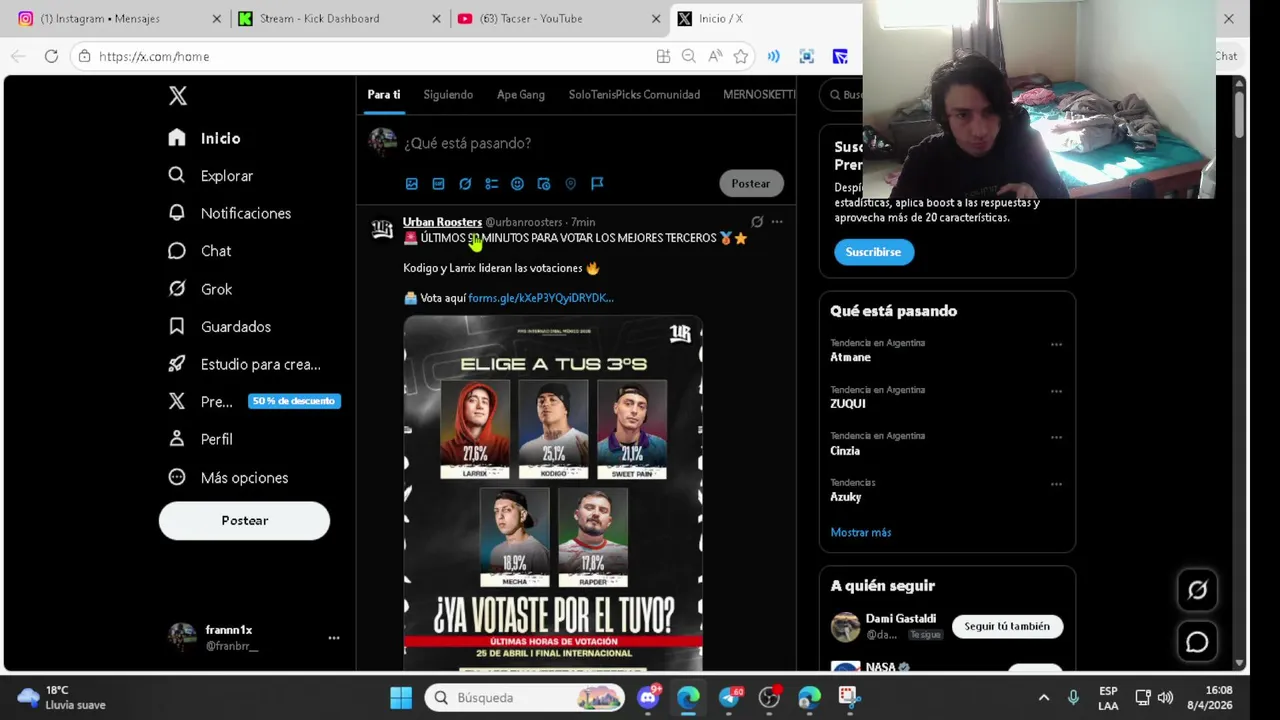The width and height of the screenshot is (1280, 720).
Task: Open Telegram from the taskbar
Action: pos(729,698)
